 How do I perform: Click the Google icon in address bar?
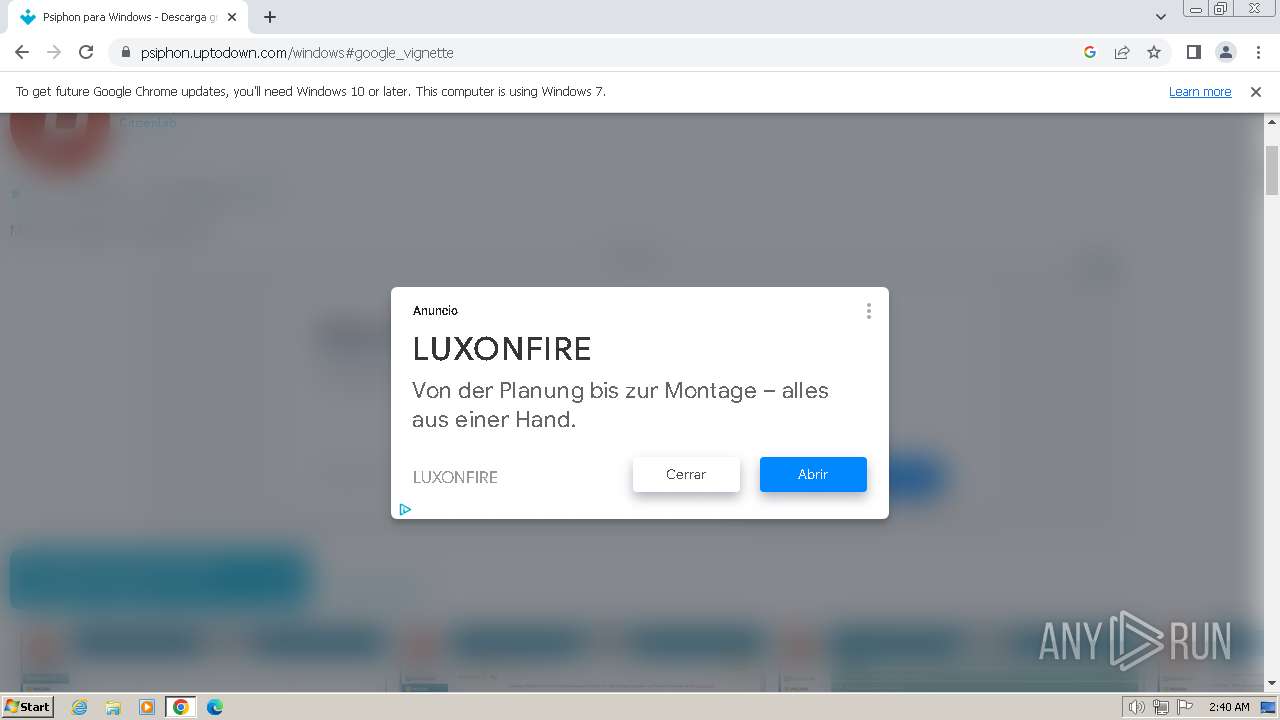pyautogui.click(x=1090, y=52)
